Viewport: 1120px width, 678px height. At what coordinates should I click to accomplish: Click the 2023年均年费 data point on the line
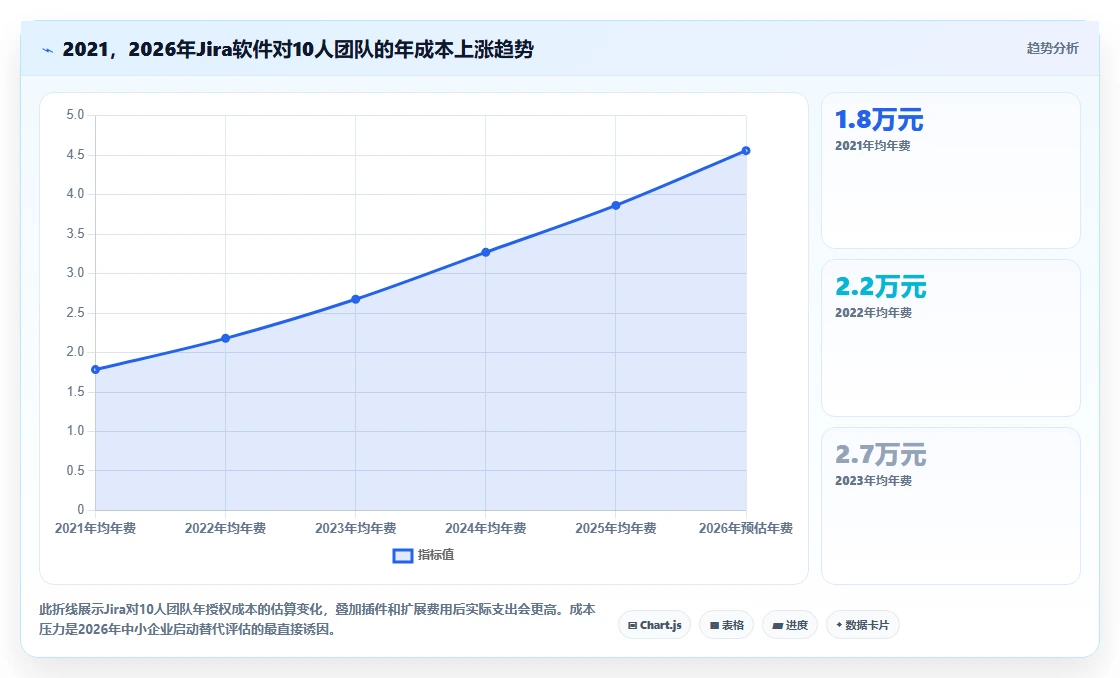tap(356, 299)
